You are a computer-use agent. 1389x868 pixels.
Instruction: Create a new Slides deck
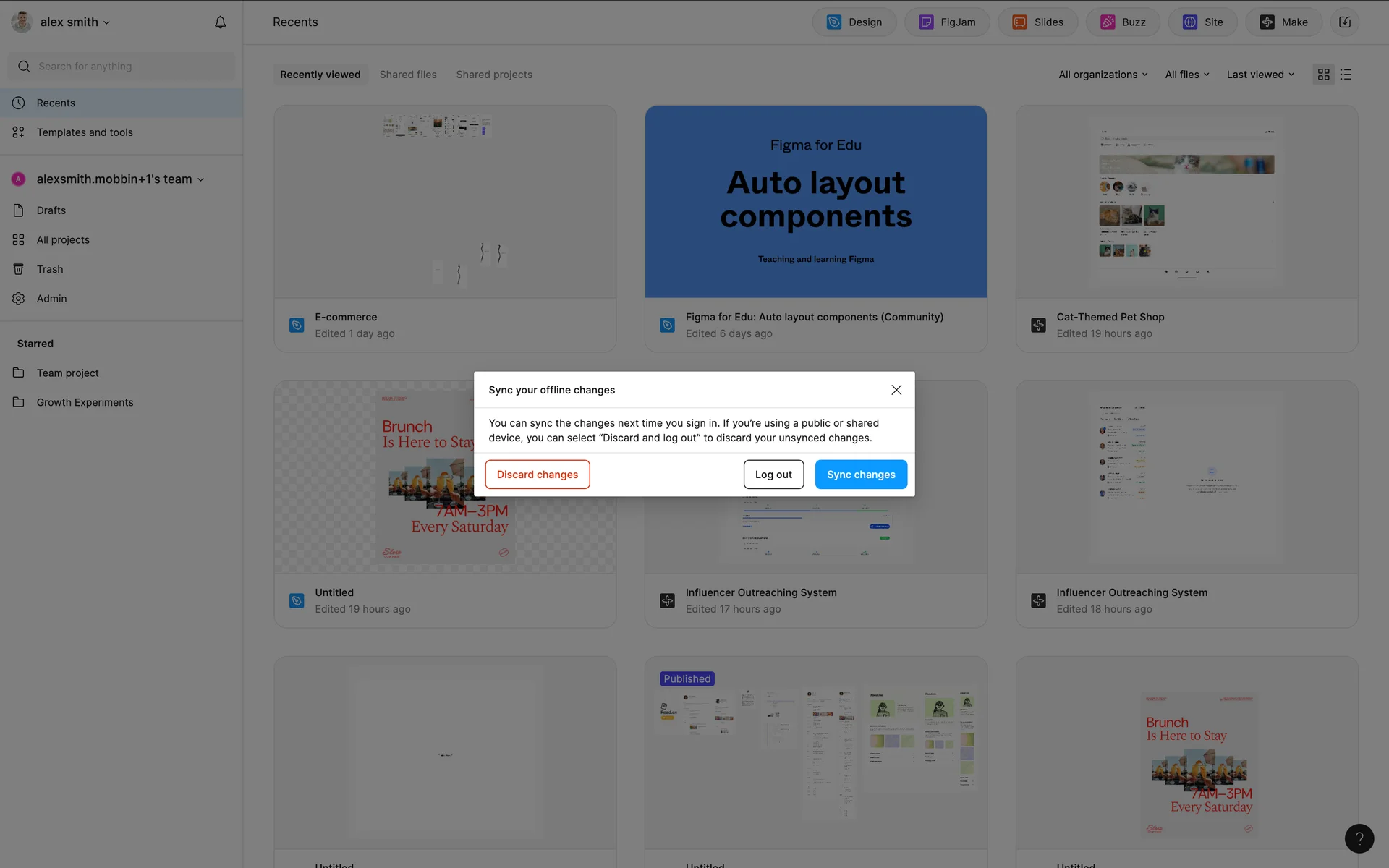click(x=1037, y=22)
